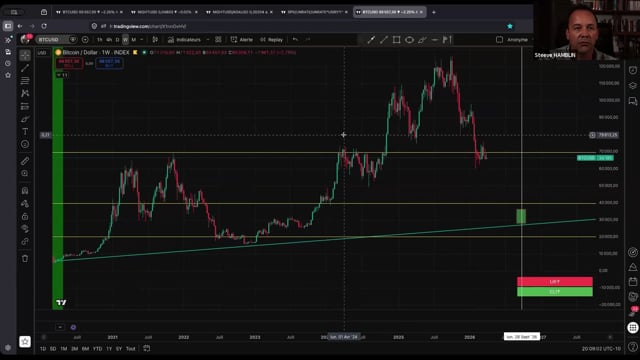Open the candlestick chart type selector
The width and height of the screenshot is (640, 360).
coord(155,40)
